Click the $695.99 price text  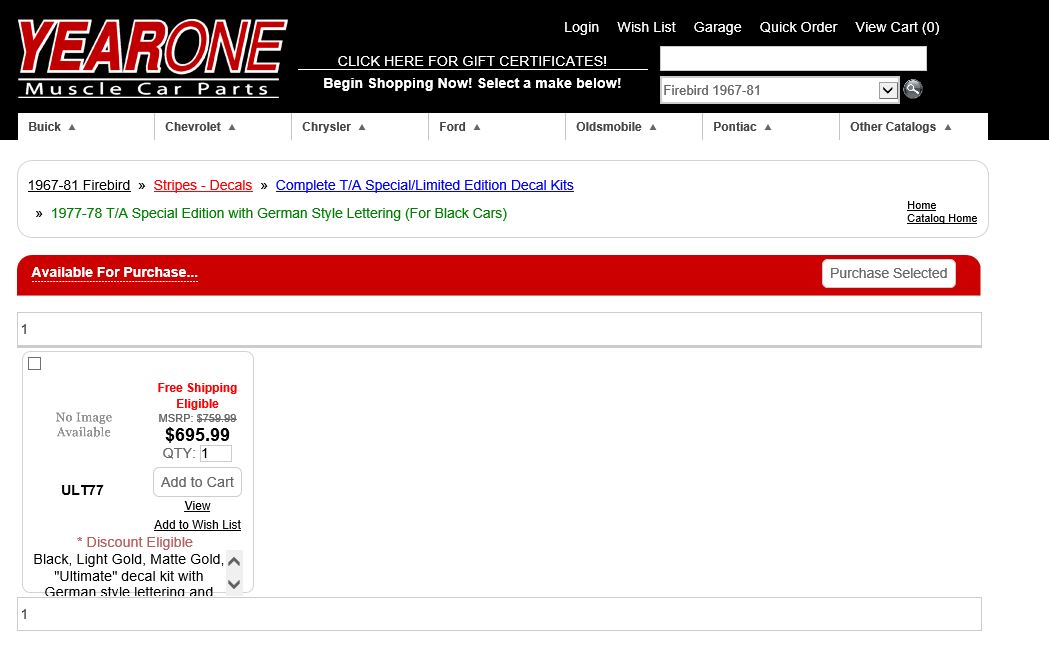click(197, 435)
